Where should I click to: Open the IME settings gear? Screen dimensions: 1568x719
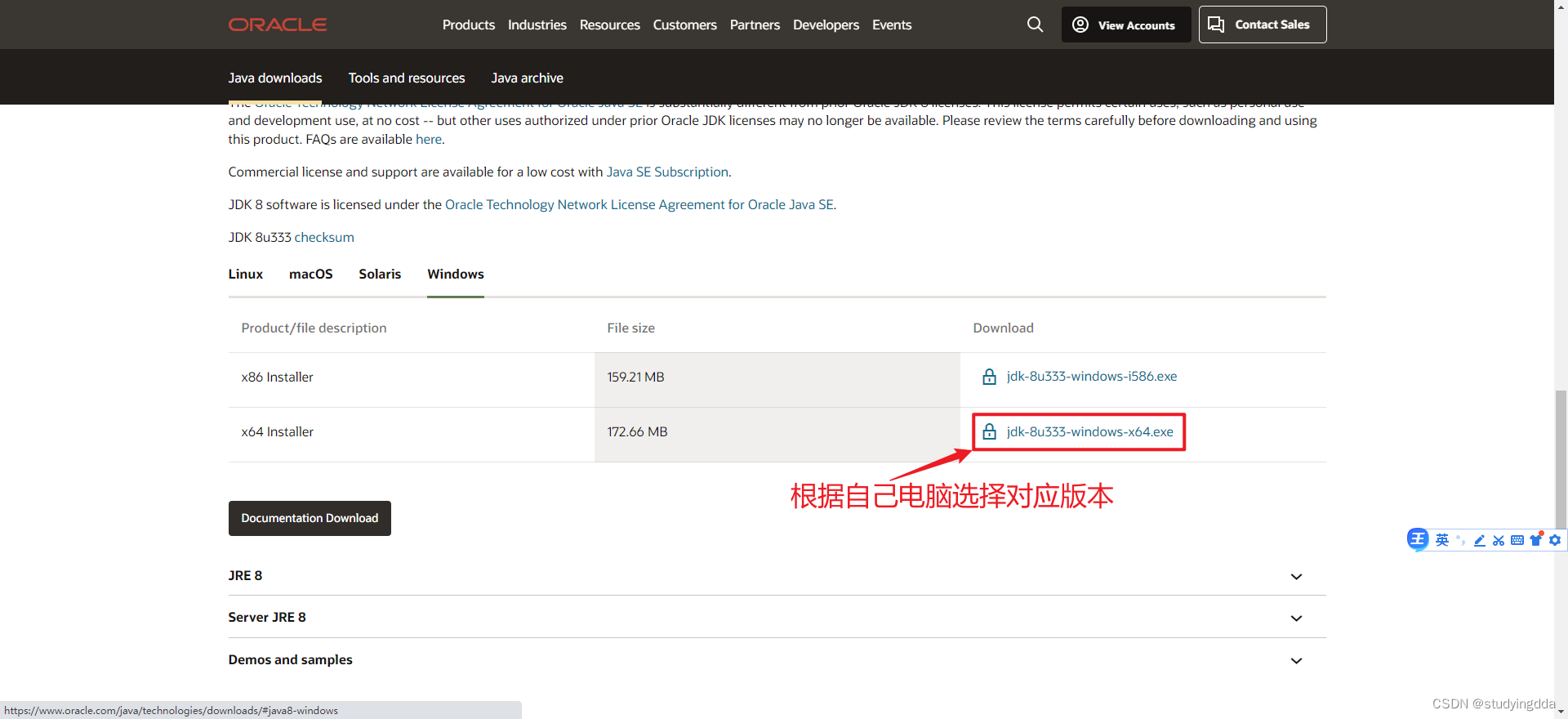tap(1555, 540)
